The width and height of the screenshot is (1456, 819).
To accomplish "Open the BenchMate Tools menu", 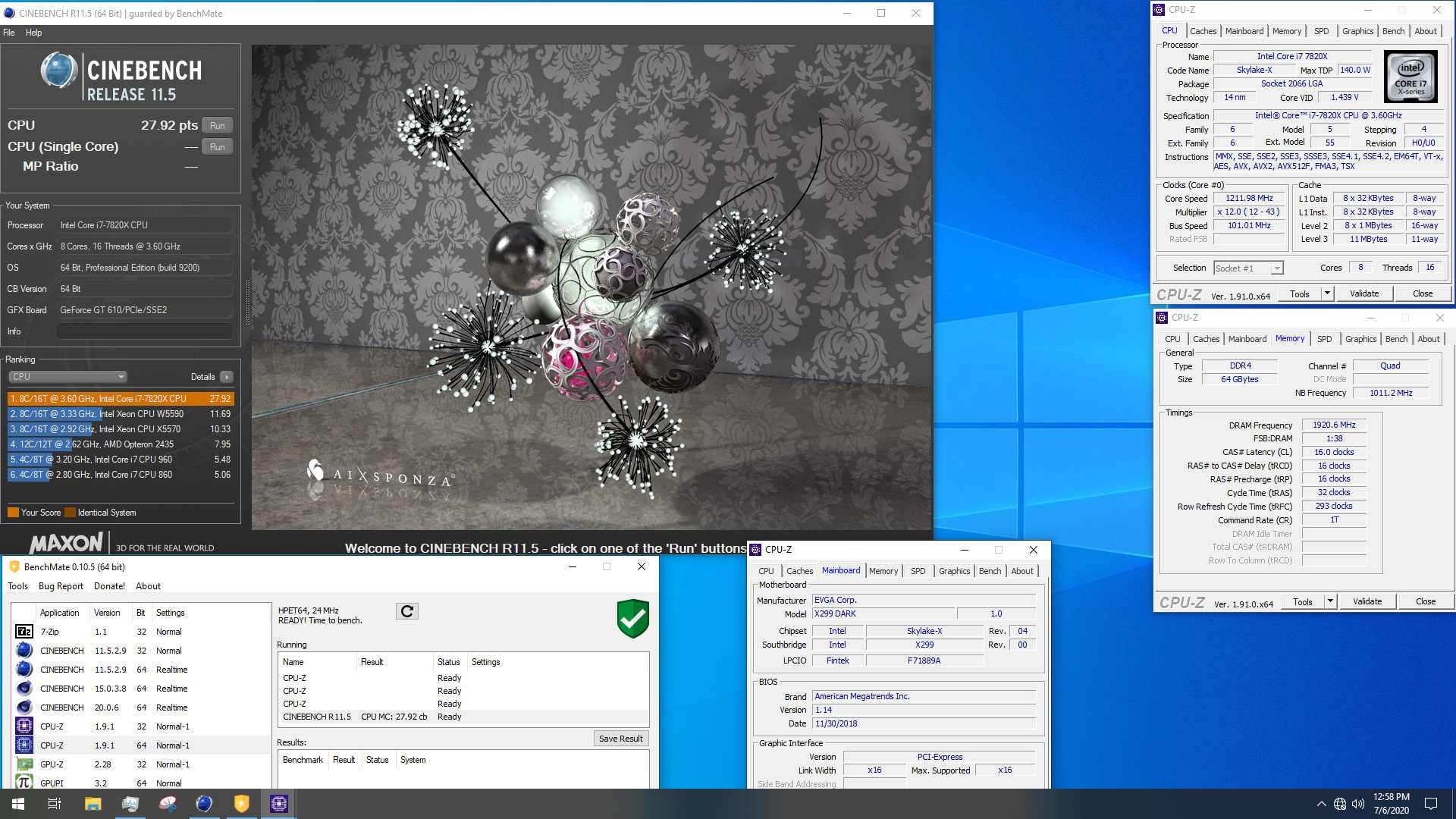I will [17, 586].
